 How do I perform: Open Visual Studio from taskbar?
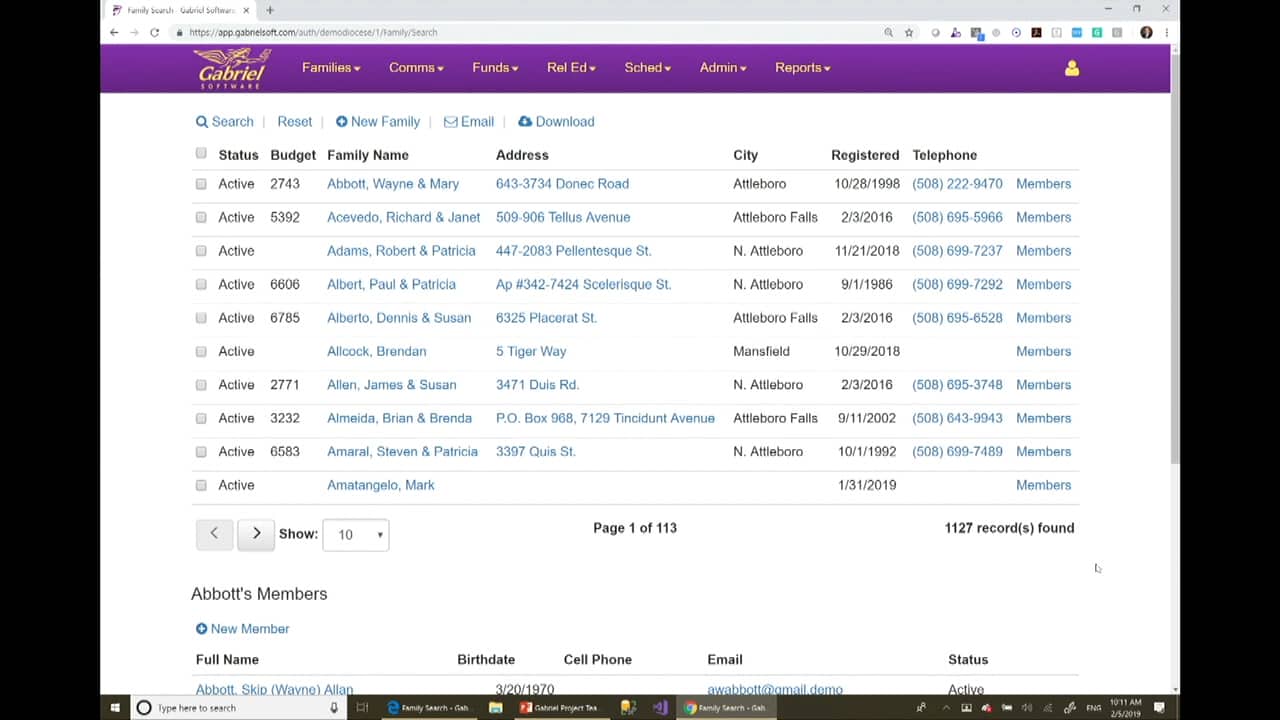[660, 707]
